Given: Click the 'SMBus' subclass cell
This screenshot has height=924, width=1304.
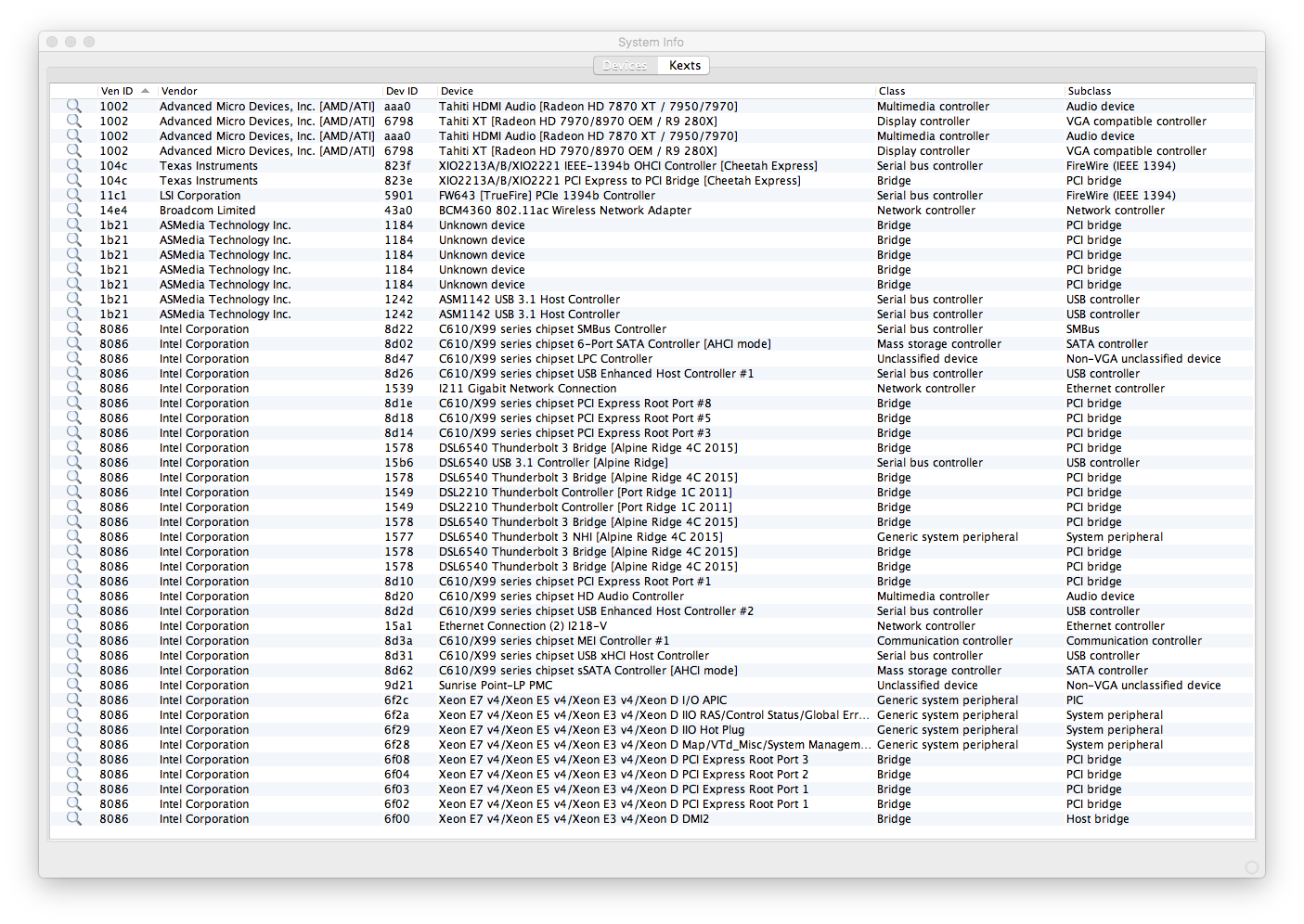Looking at the screenshot, I should (1083, 329).
